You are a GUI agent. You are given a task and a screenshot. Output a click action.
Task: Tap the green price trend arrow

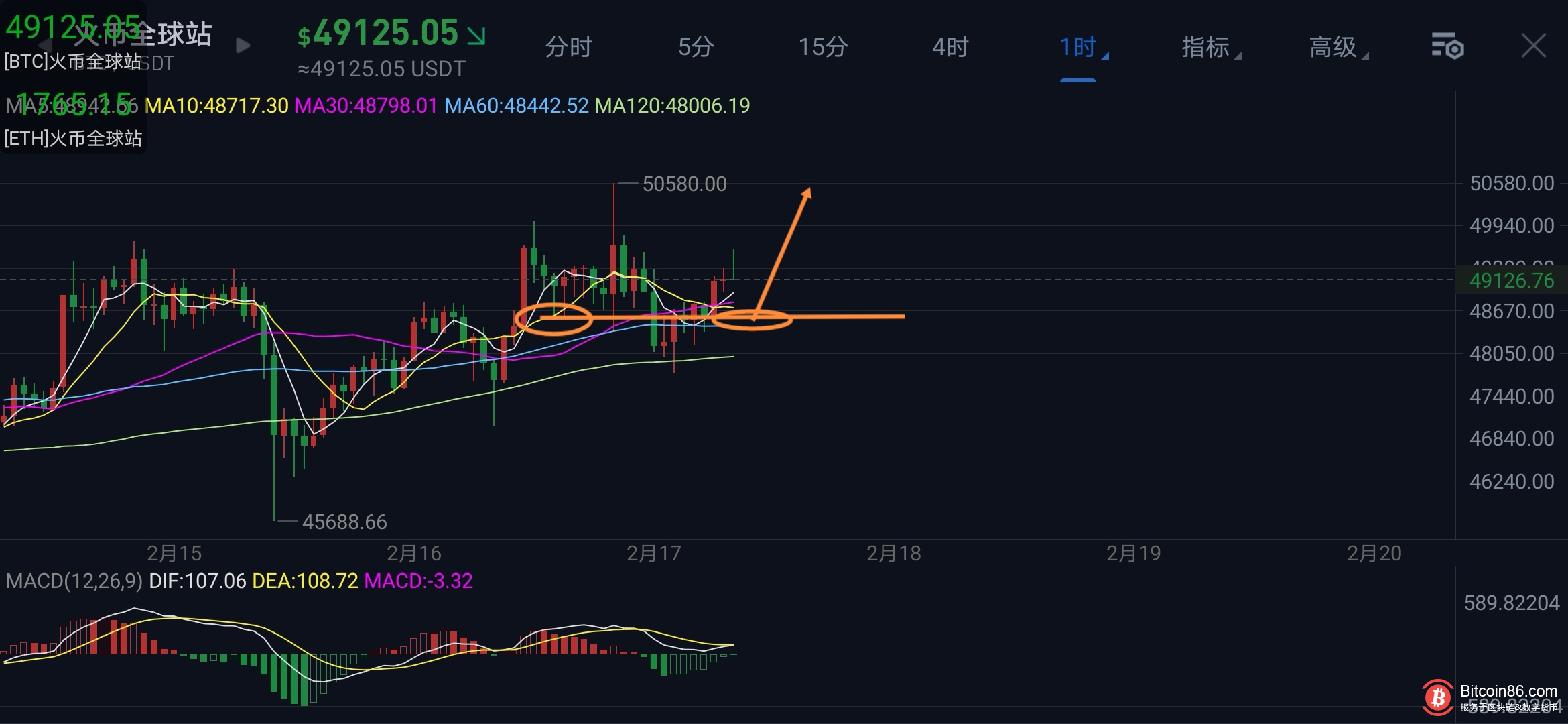point(476,35)
